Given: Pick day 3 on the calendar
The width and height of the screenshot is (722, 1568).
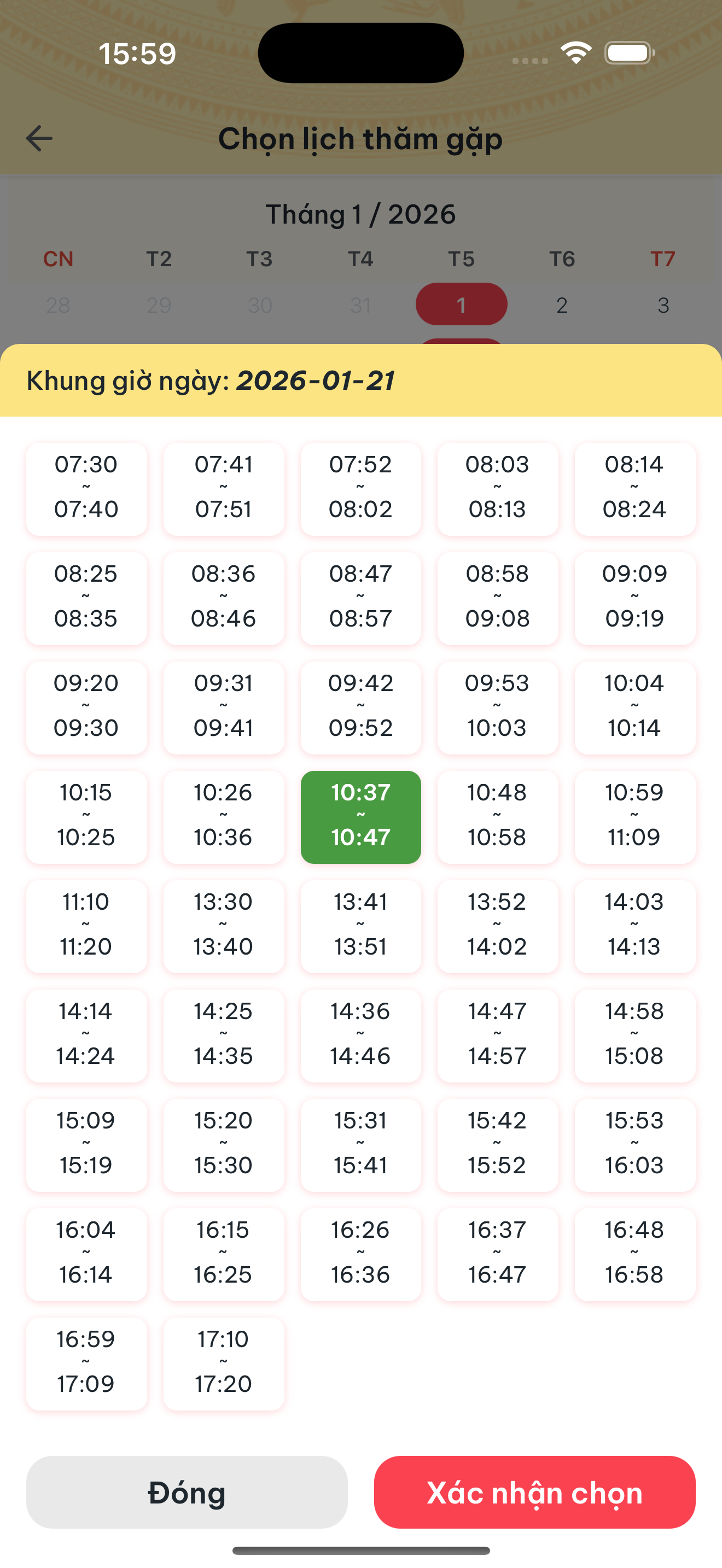Looking at the screenshot, I should pos(663,305).
